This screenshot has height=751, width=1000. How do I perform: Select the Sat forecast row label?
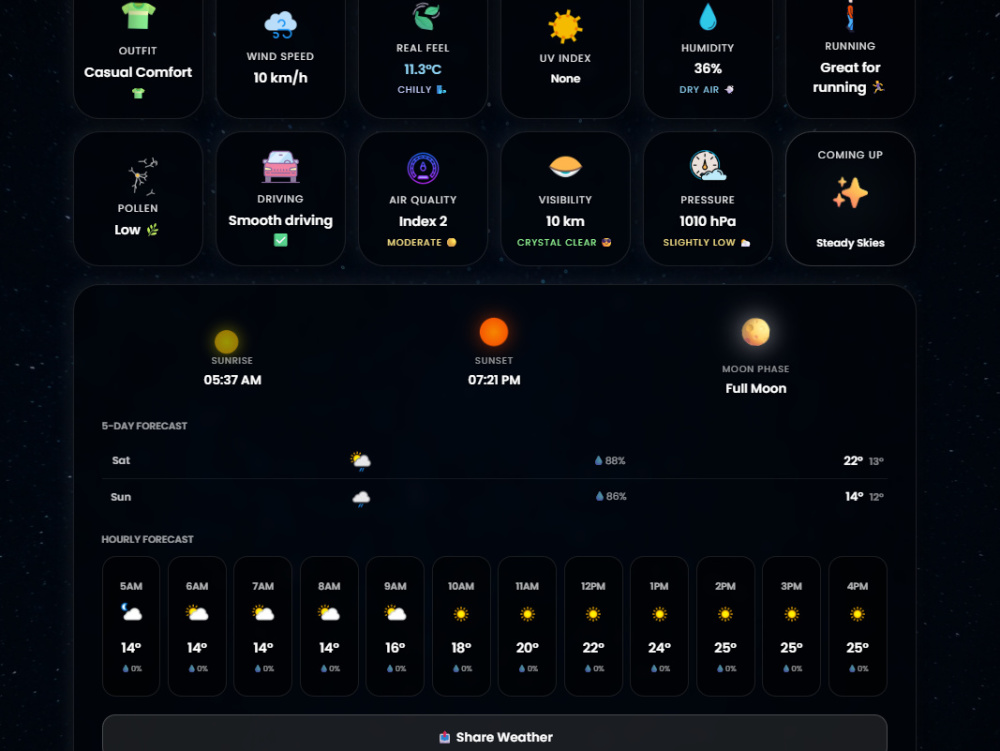pyautogui.click(x=121, y=460)
